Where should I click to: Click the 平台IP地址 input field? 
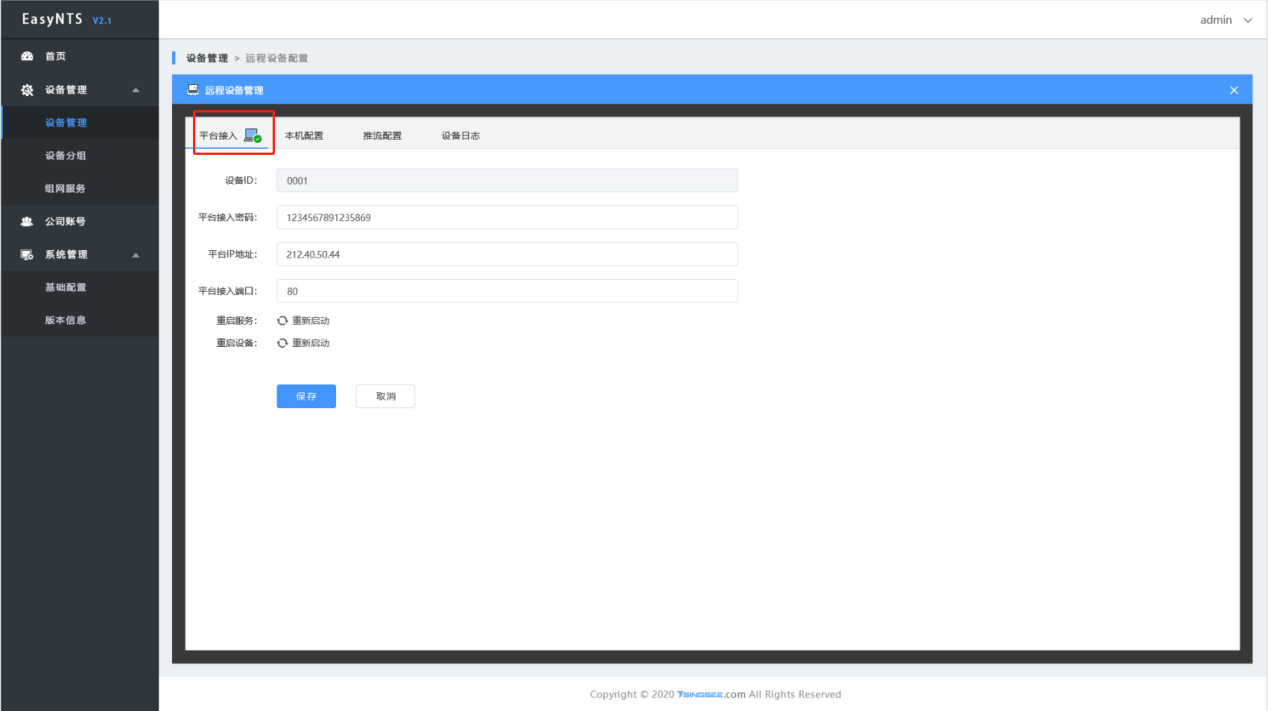click(x=507, y=254)
